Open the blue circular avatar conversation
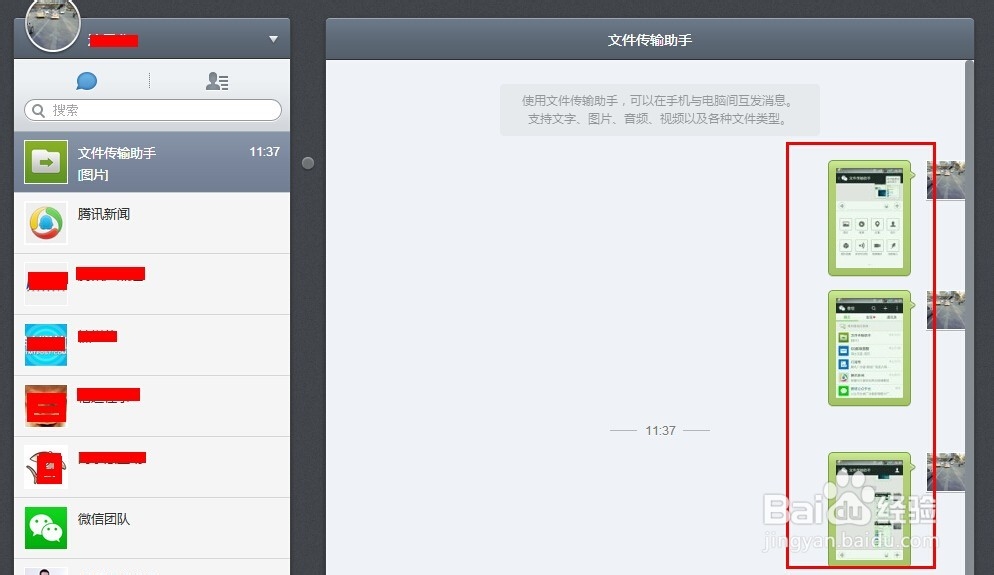Image resolution: width=994 pixels, height=575 pixels. click(x=152, y=345)
